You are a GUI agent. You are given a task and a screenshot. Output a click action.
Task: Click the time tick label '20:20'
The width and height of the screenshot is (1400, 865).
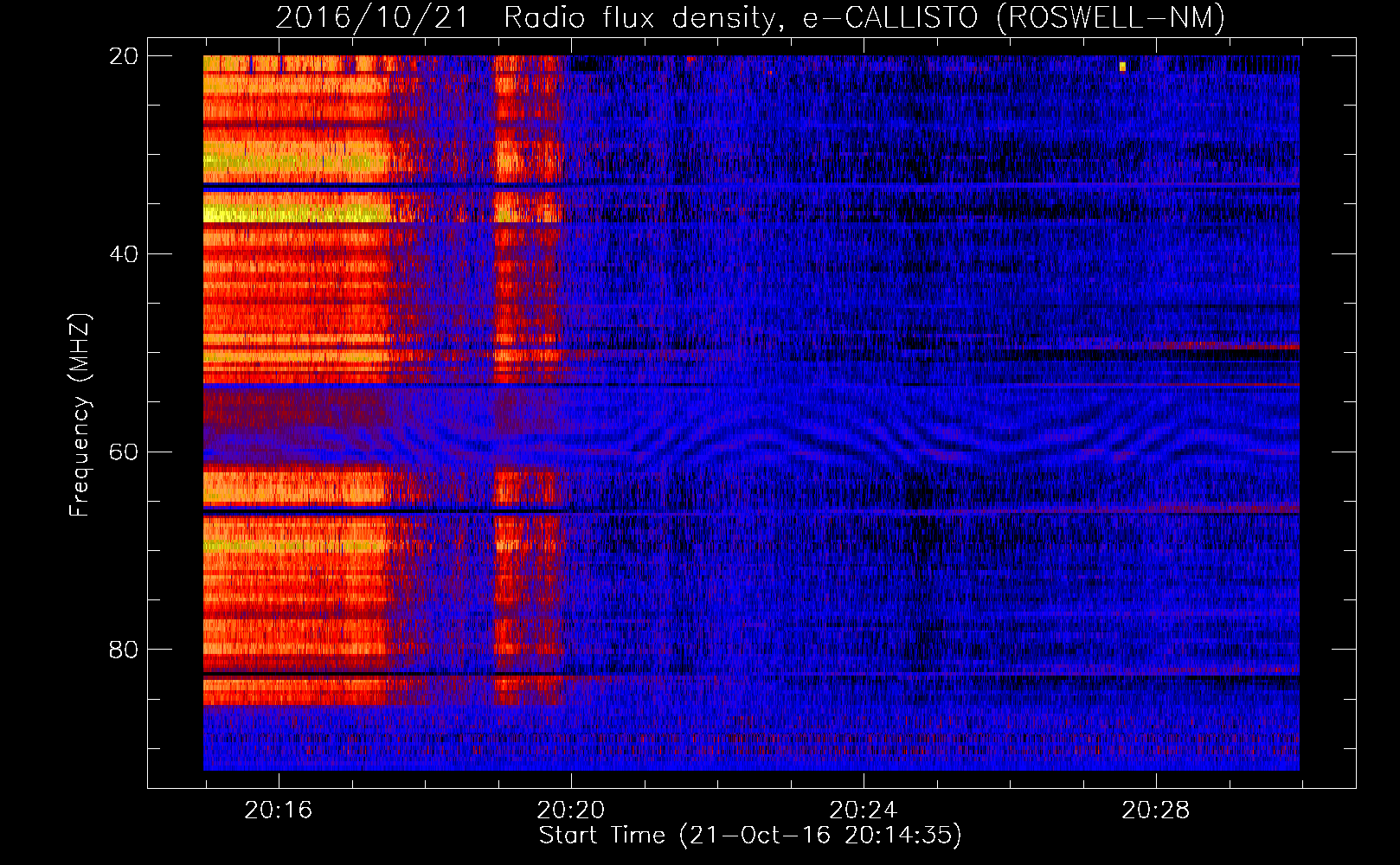coord(571,811)
